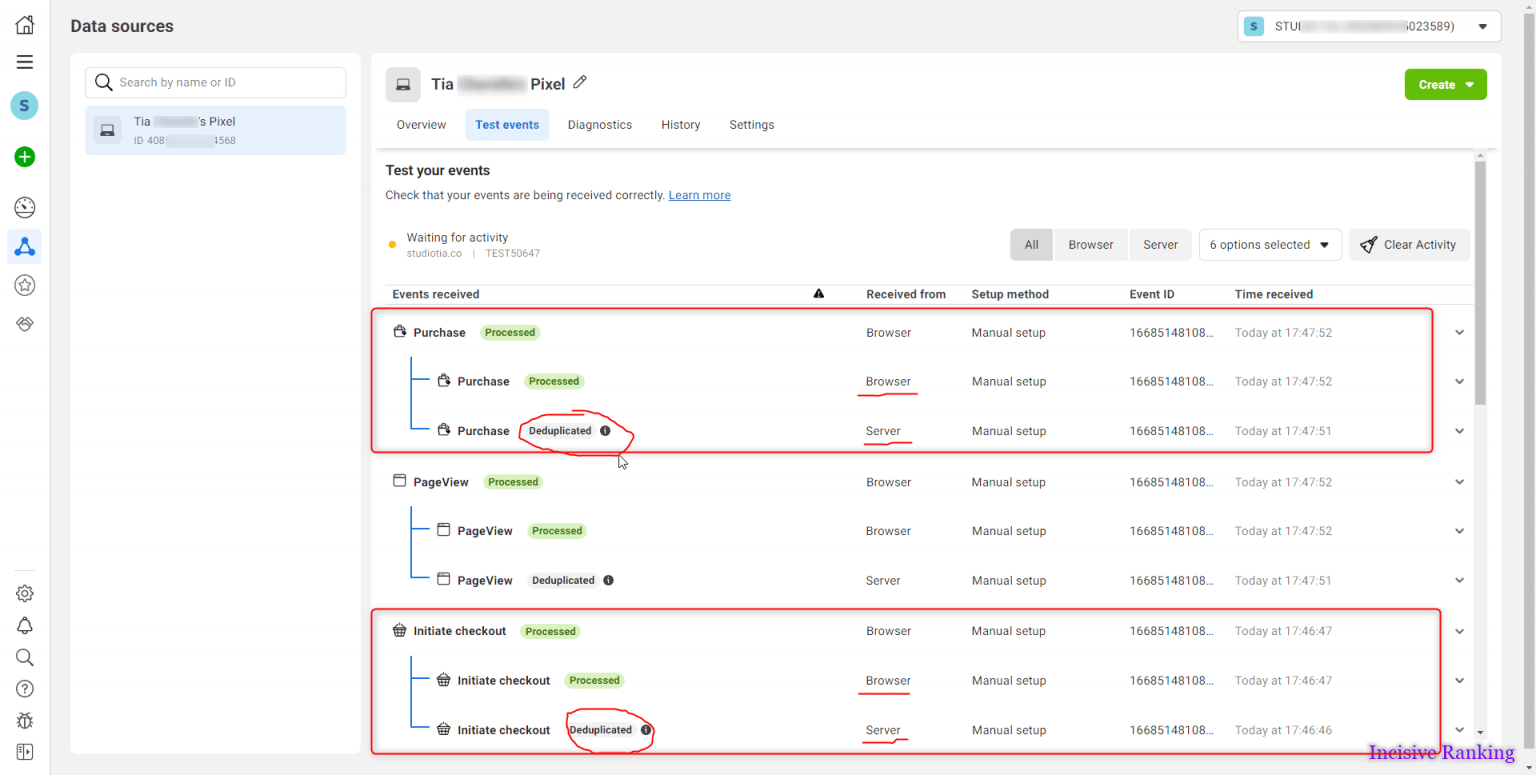Screen dimensions: 1536x775
Task: Expand the top-level PageView row chevron
Action: [1459, 482]
